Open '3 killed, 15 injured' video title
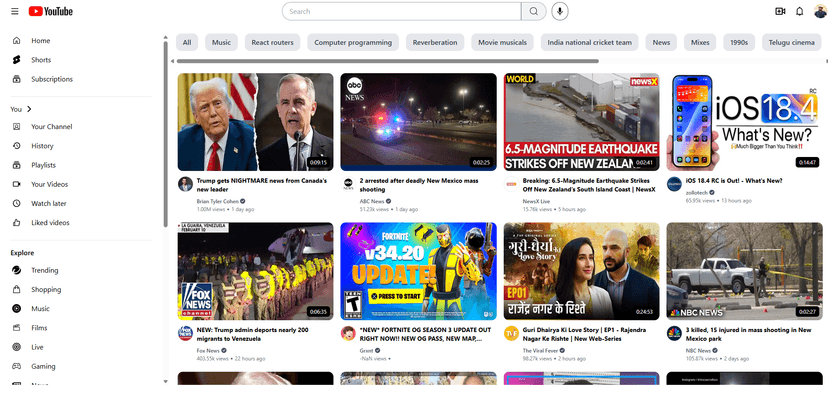Viewport: 828px width, 393px height. [748, 334]
